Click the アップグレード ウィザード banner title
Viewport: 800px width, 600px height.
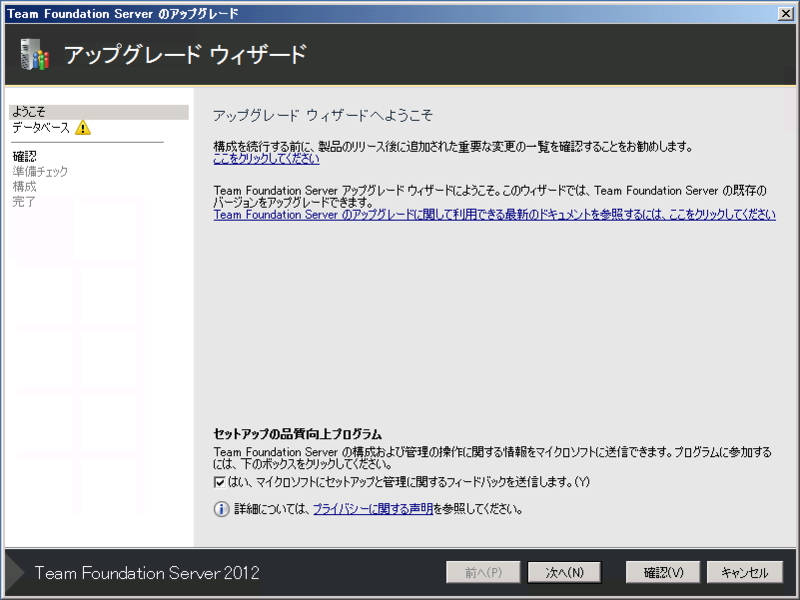[185, 55]
